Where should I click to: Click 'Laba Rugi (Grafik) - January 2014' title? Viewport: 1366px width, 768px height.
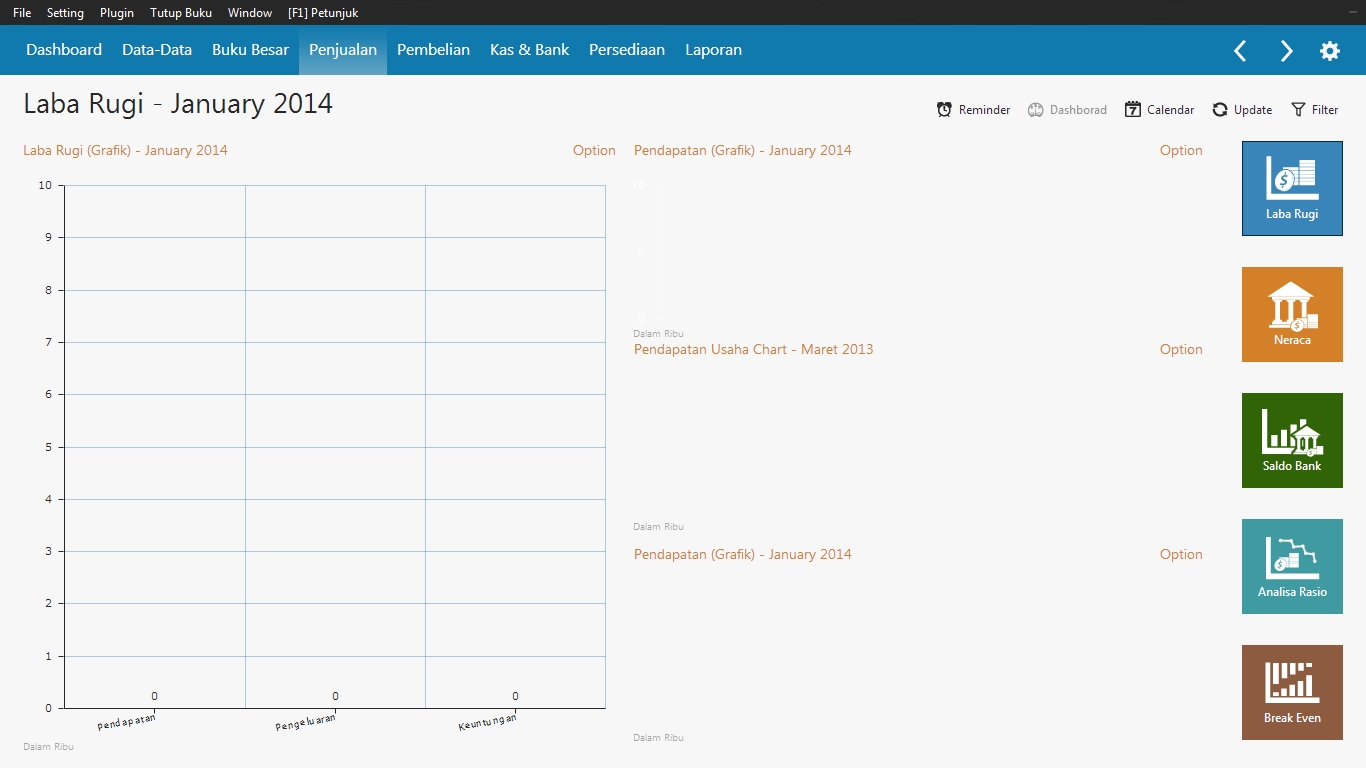point(125,151)
